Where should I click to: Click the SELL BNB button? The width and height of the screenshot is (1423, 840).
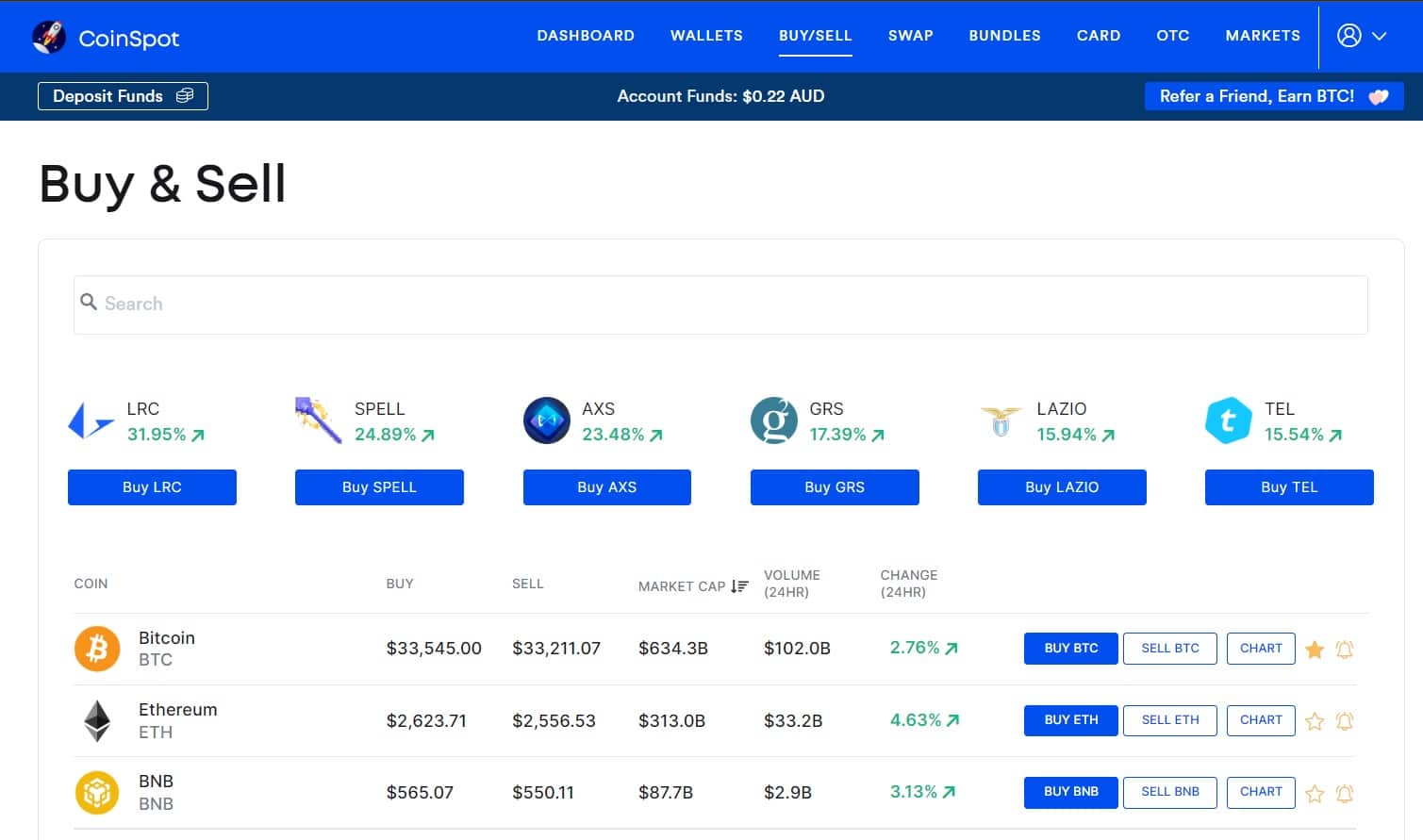[x=1170, y=792]
